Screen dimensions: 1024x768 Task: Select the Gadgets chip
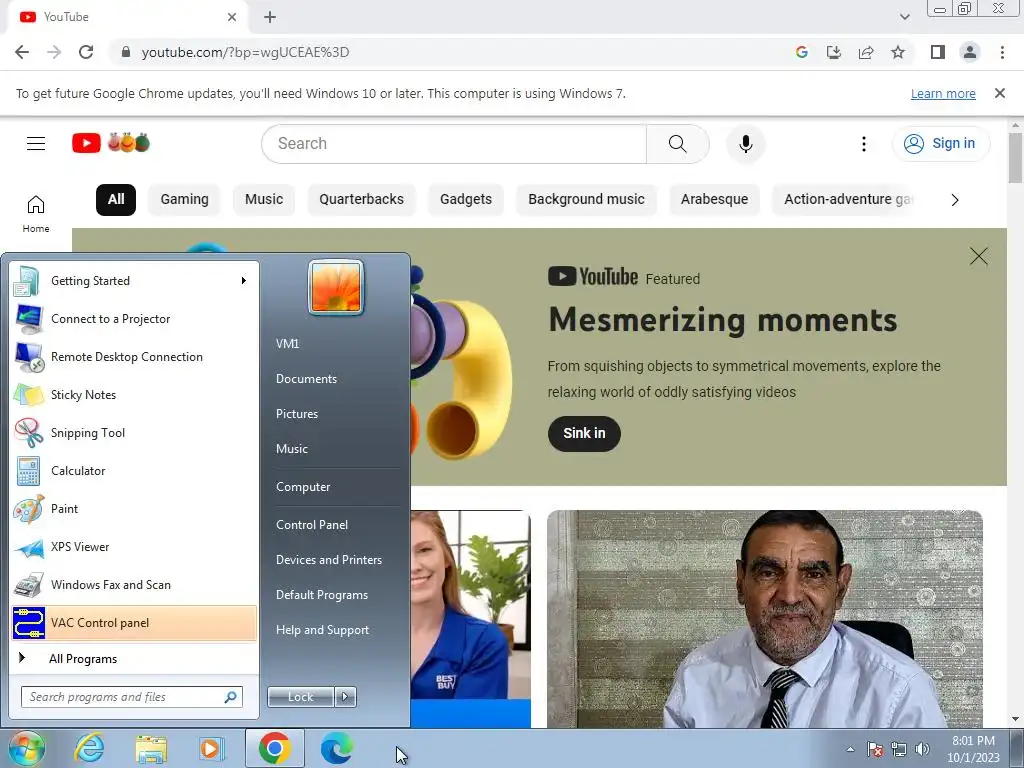466,199
